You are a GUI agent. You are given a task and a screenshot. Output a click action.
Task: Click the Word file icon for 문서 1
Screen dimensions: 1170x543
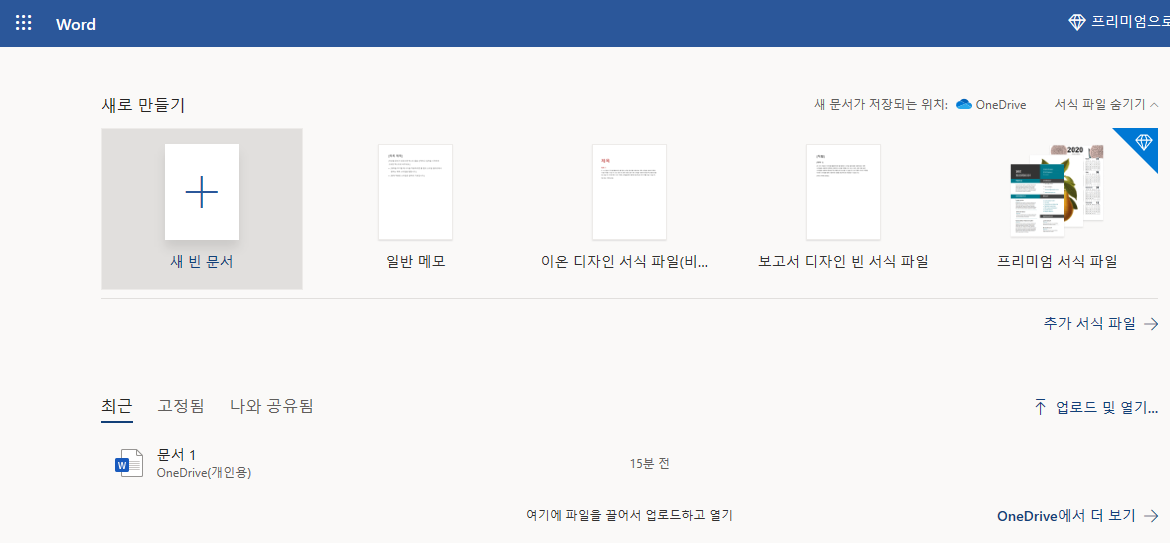[128, 463]
